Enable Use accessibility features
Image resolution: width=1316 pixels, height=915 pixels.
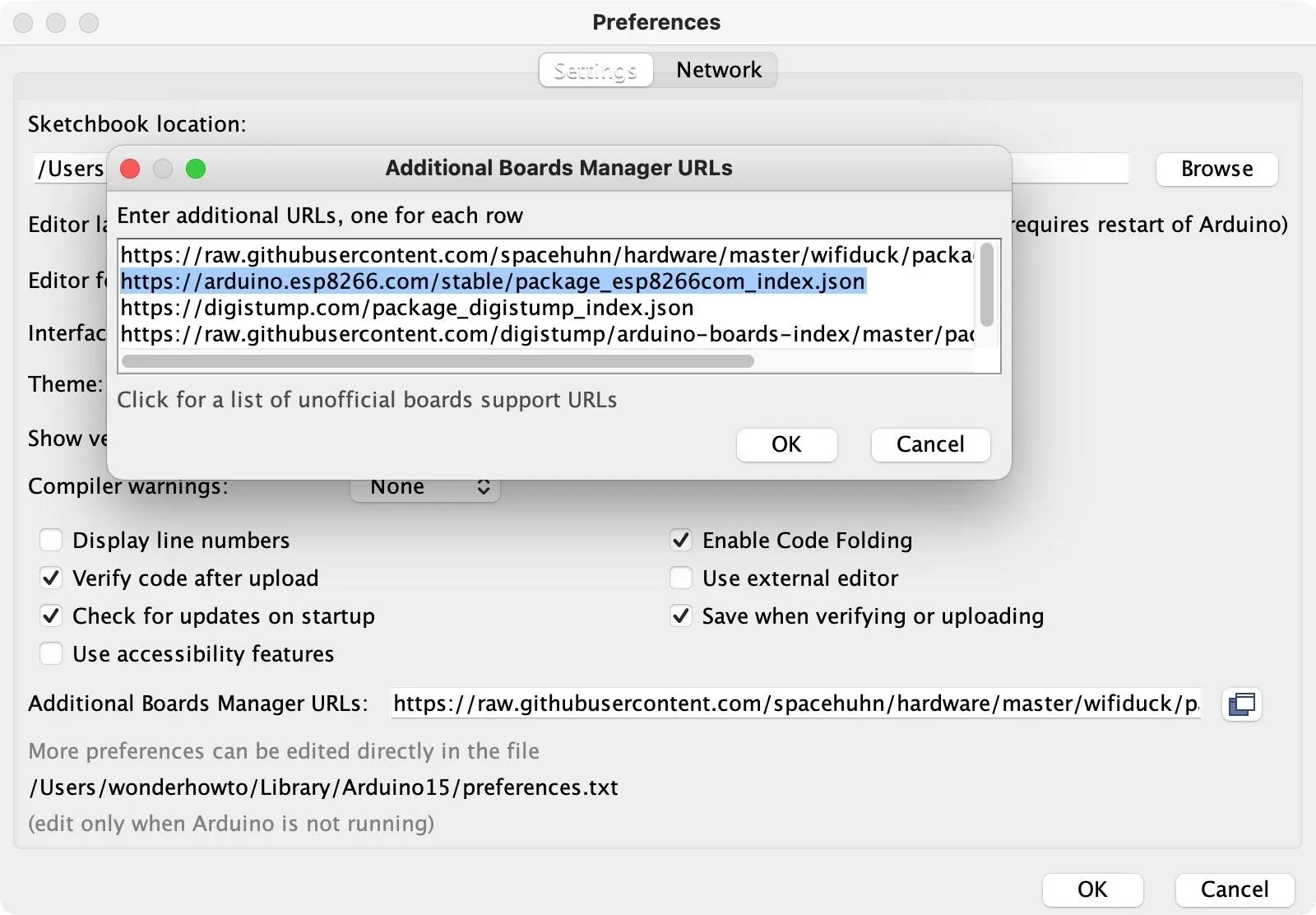click(51, 653)
